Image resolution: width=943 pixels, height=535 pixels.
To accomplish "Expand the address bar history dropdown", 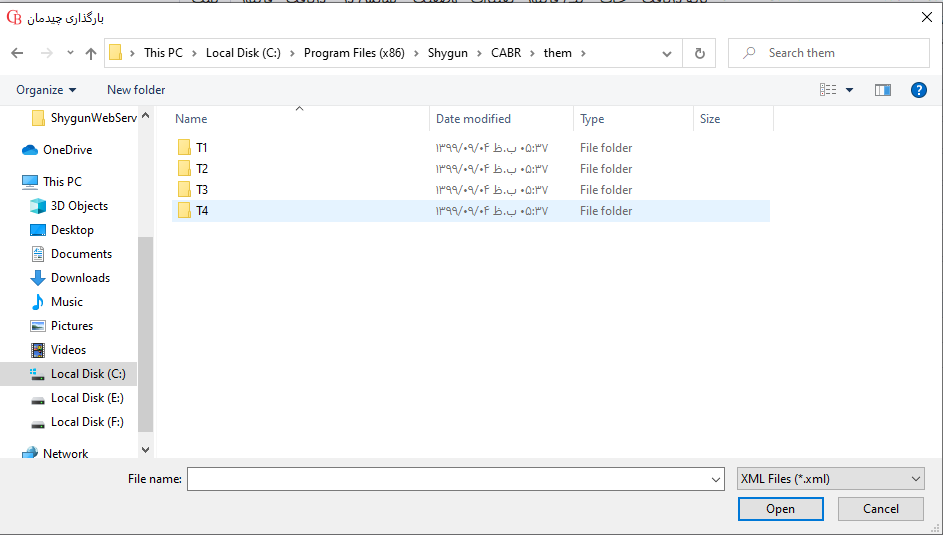I will 667,54.
